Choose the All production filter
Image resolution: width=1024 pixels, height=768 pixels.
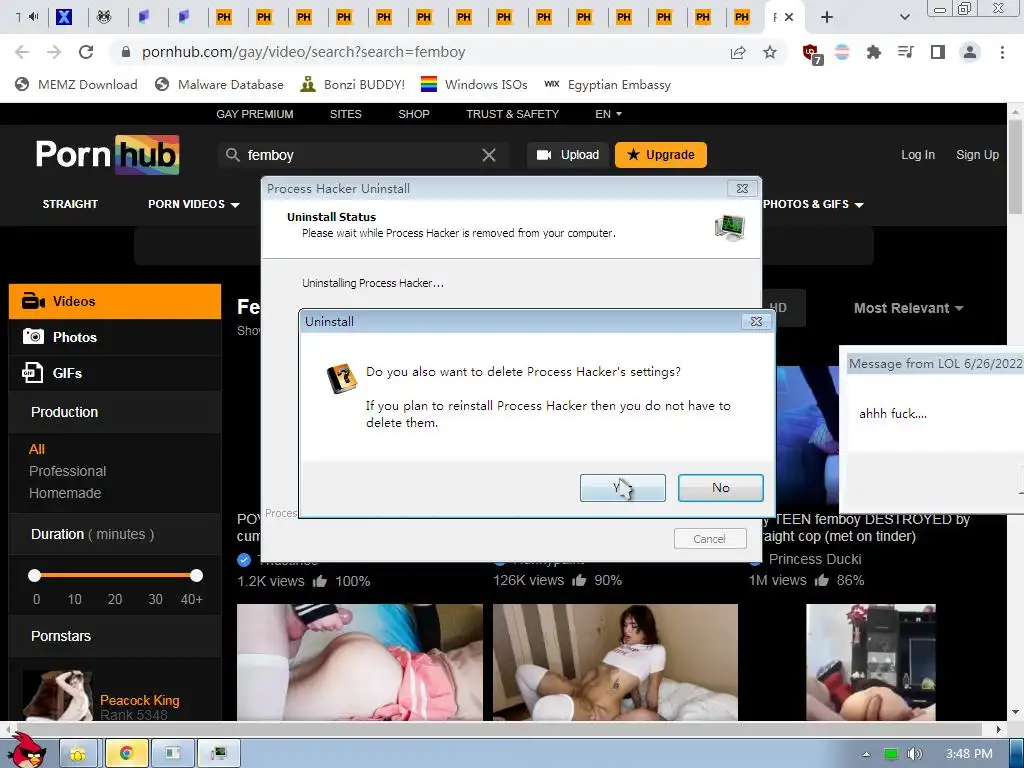click(37, 449)
